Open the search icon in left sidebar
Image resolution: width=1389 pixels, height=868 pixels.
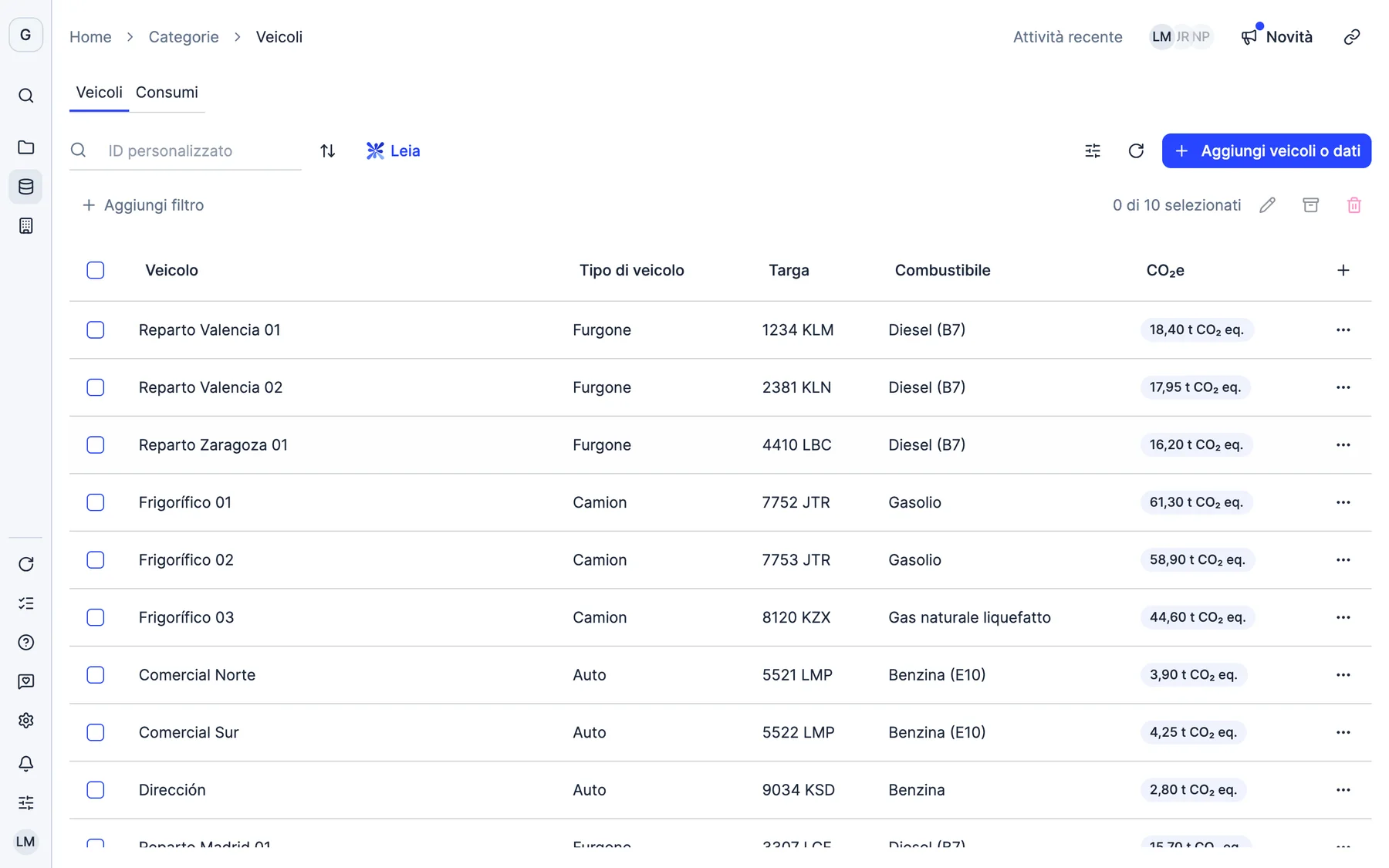[25, 96]
